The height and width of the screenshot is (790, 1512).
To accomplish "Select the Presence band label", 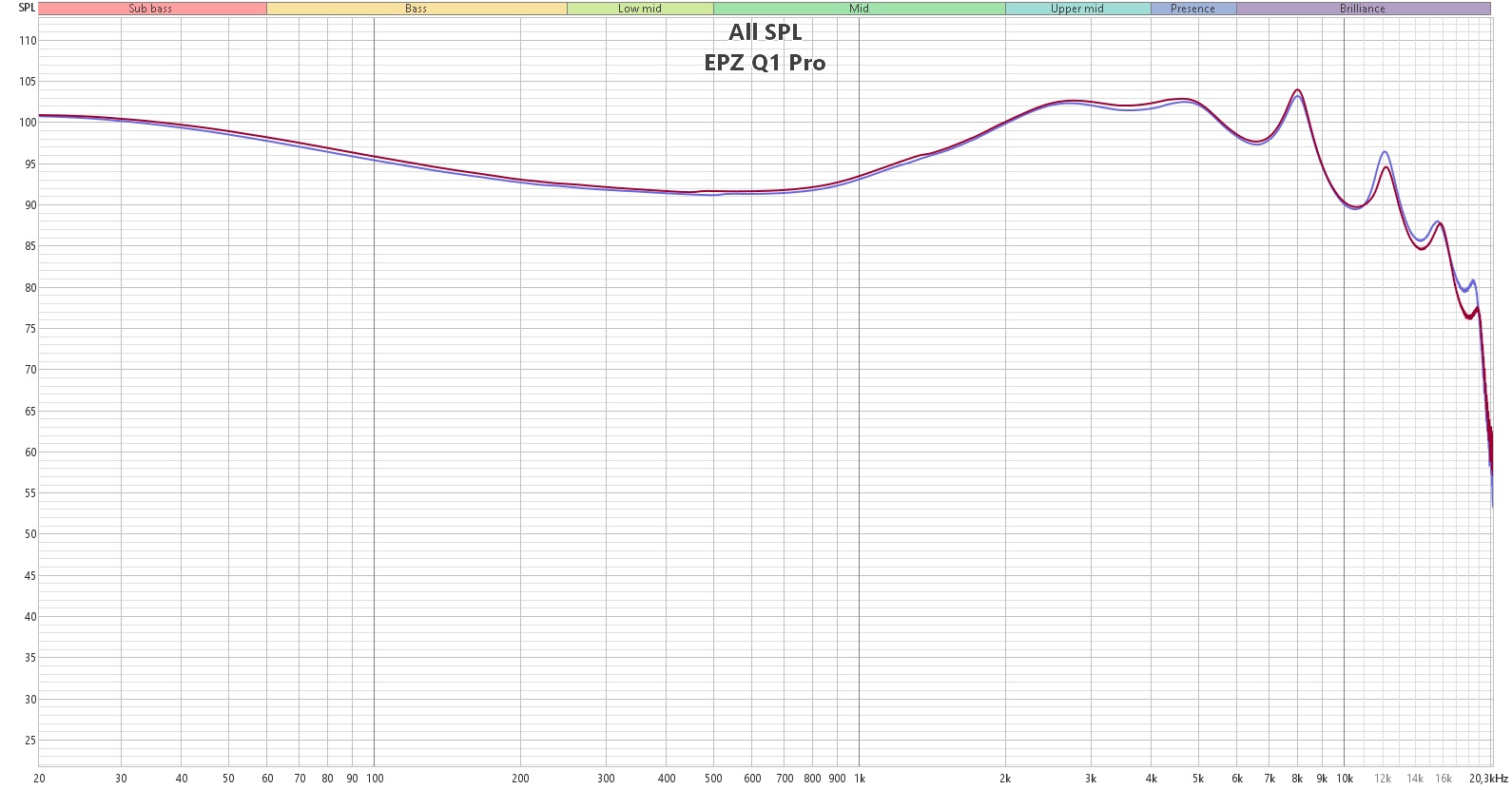I will click(x=1193, y=9).
